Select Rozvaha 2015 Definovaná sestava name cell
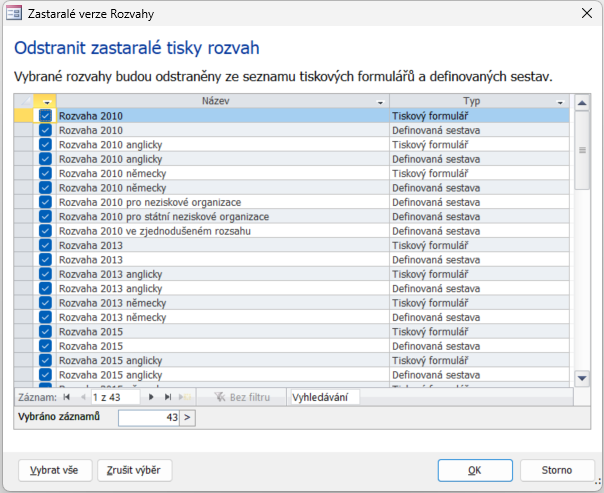Viewport: 604px width, 493px height. point(223,346)
